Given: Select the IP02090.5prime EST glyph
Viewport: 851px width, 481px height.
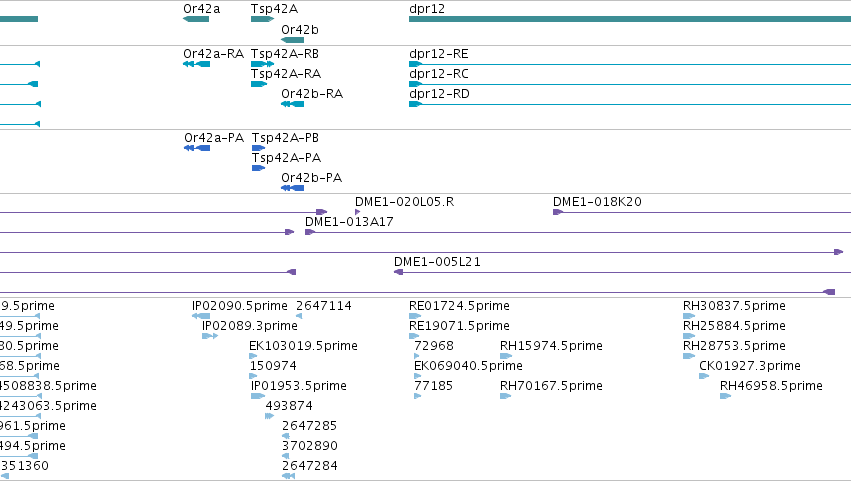Looking at the screenshot, I should pyautogui.click(x=201, y=316).
